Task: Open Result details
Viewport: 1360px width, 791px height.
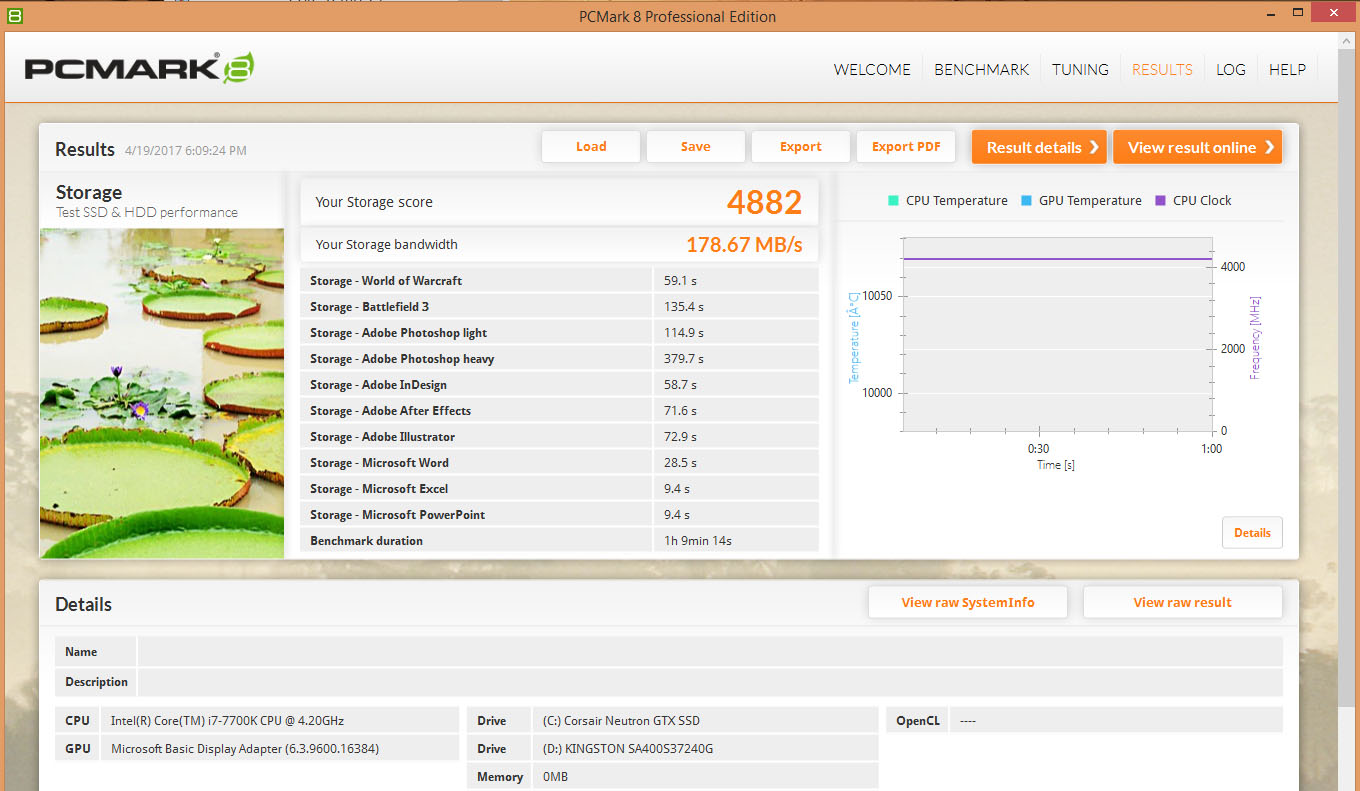Action: (1039, 147)
